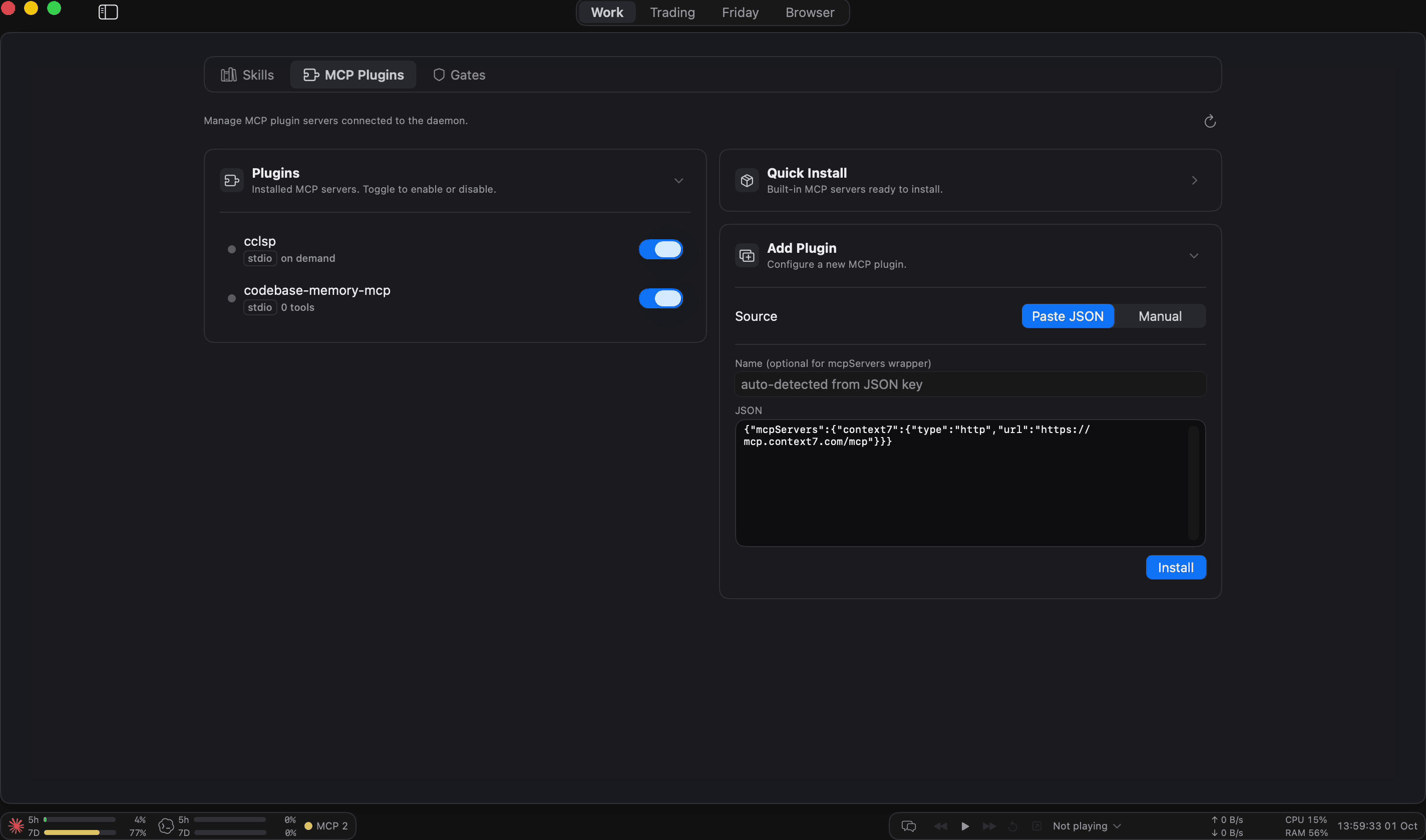
Task: Open the Gates tab
Action: (459, 75)
